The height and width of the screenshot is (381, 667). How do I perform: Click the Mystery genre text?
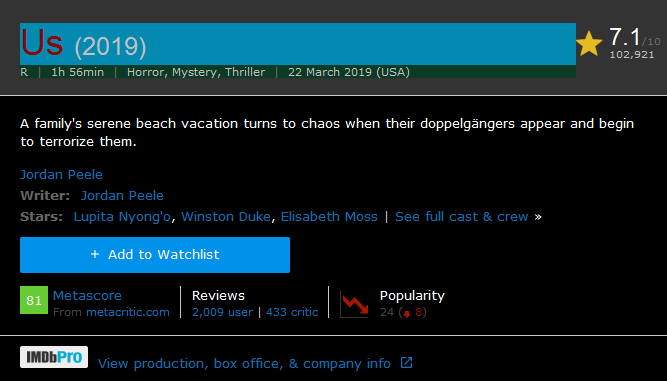[196, 73]
